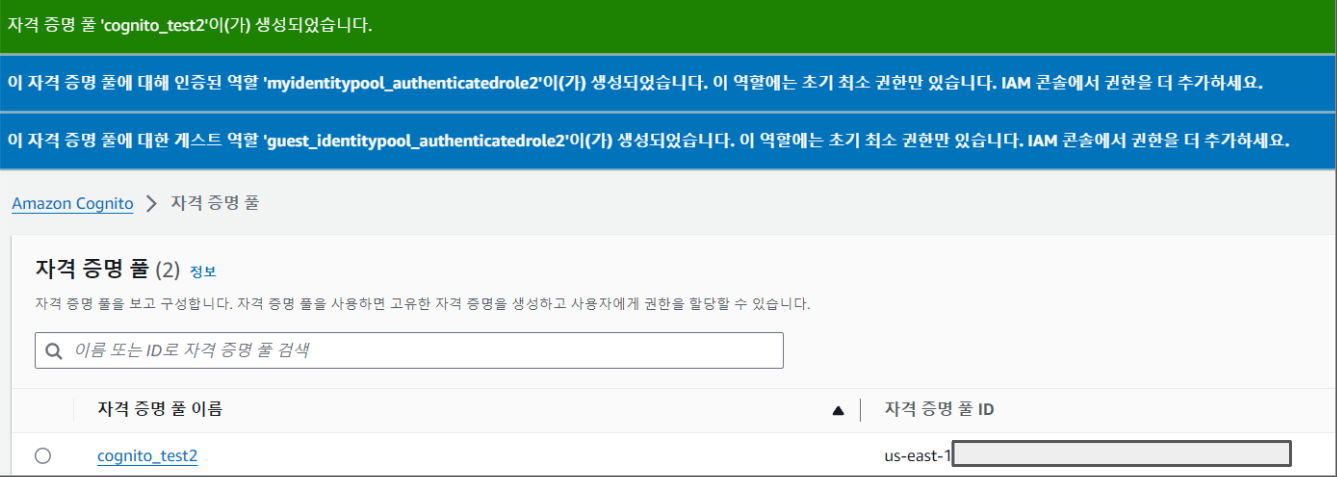
Task: Open the Amazon Cognito breadcrumb link
Action: coord(72,204)
